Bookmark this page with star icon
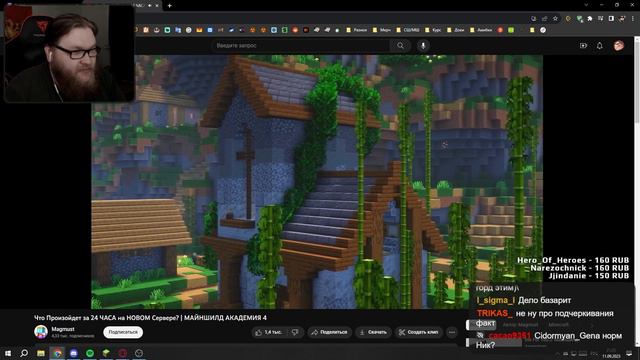 click(x=555, y=18)
